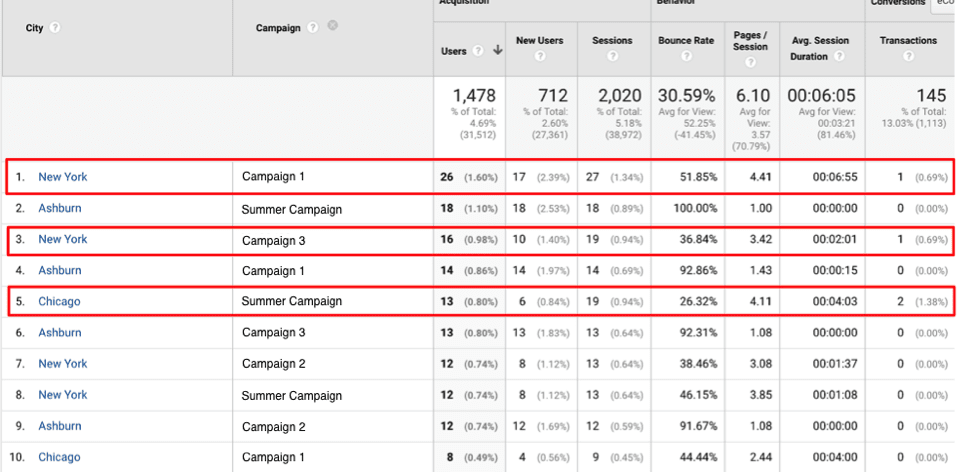The height and width of the screenshot is (472, 974).
Task: Open the Conversions goal set dropdown
Action: pos(942,4)
